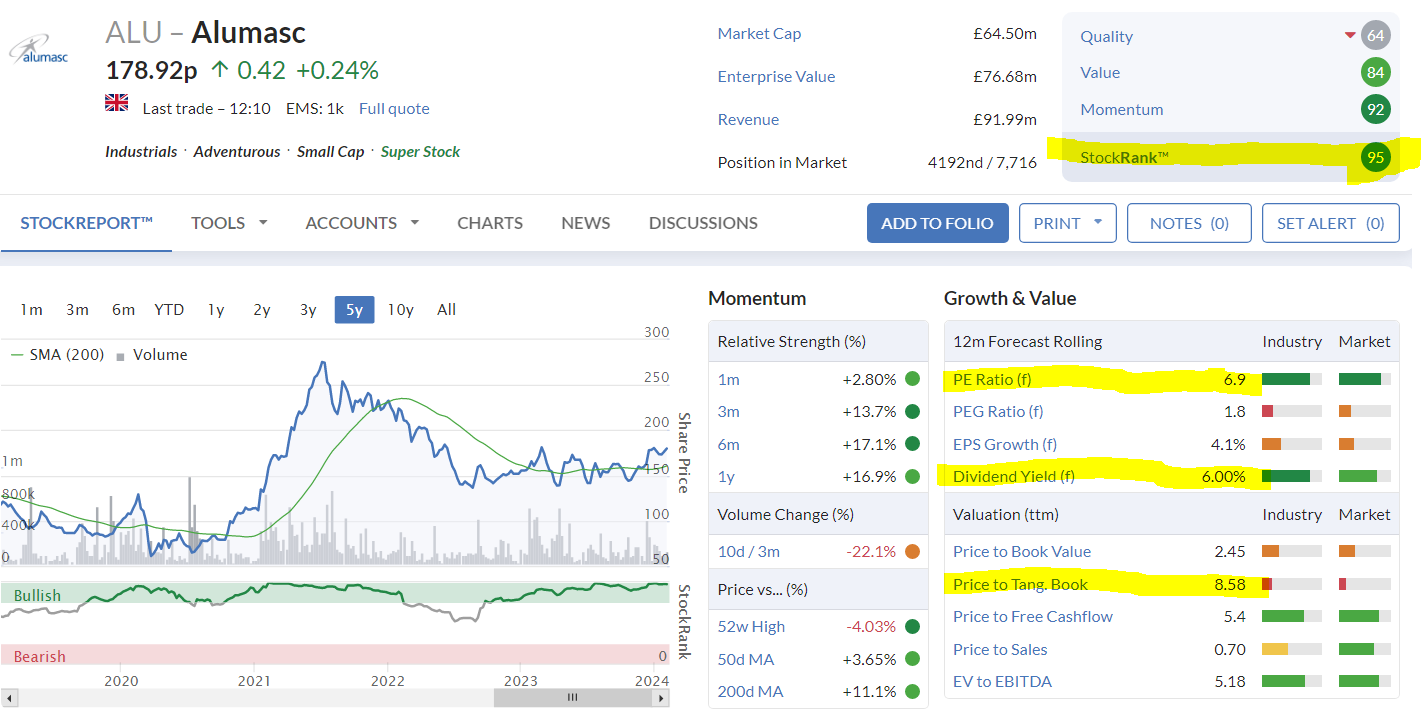Viewport: 1421px width, 709px height.
Task: Click the green dot beside 52w High
Action: point(912,626)
